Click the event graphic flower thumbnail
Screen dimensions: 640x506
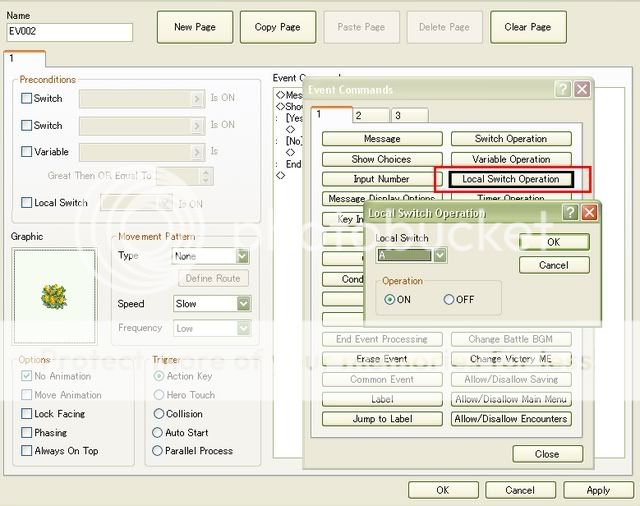(x=54, y=296)
